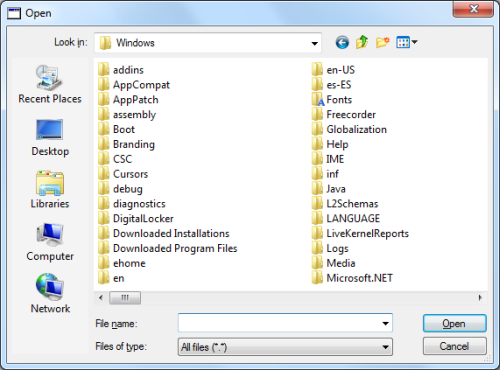Image resolution: width=500 pixels, height=370 pixels.
Task: Select the inf folder icon
Action: tap(317, 174)
